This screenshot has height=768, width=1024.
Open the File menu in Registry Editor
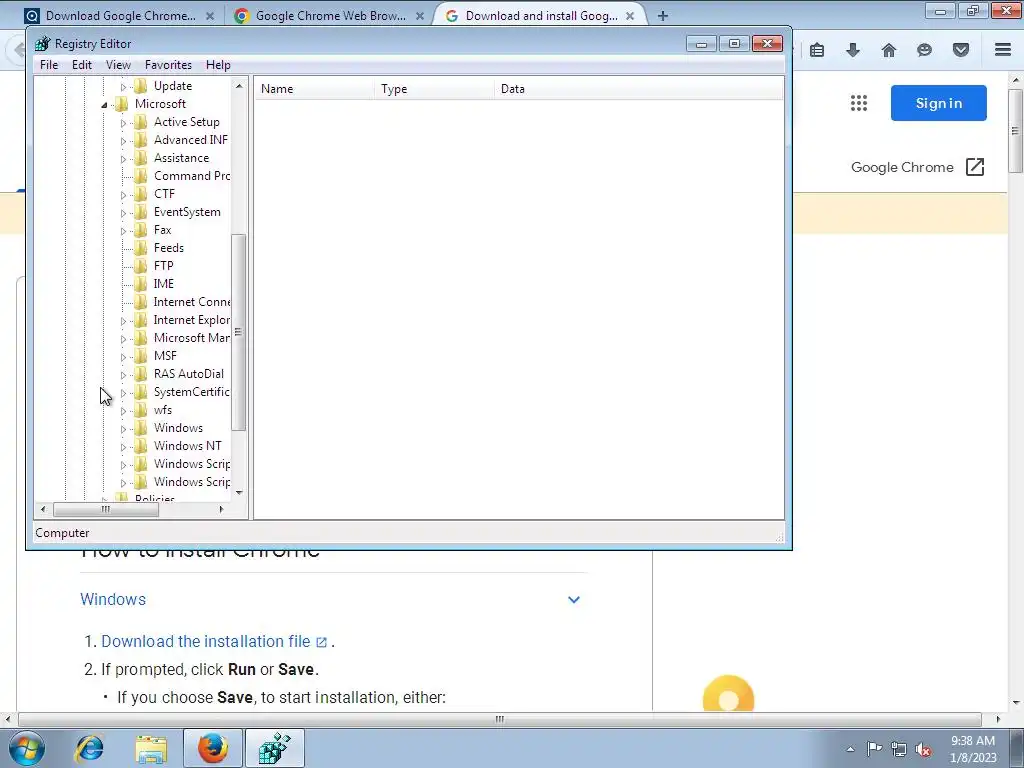pyautogui.click(x=49, y=65)
